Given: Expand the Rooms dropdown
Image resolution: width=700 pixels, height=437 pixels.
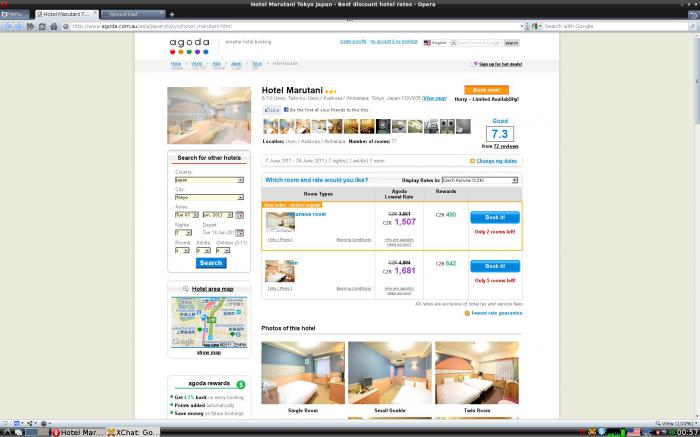Looking at the screenshot, I should (x=182, y=250).
